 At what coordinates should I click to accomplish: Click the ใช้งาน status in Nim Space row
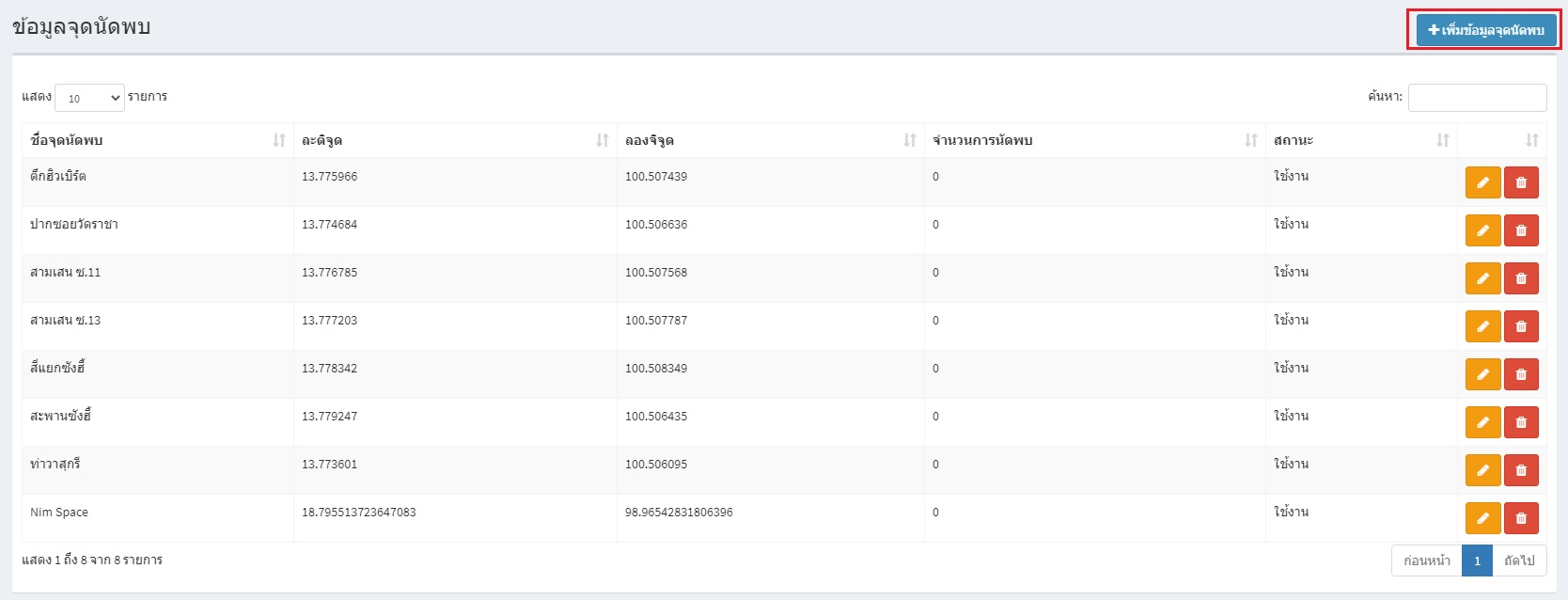pos(1291,512)
